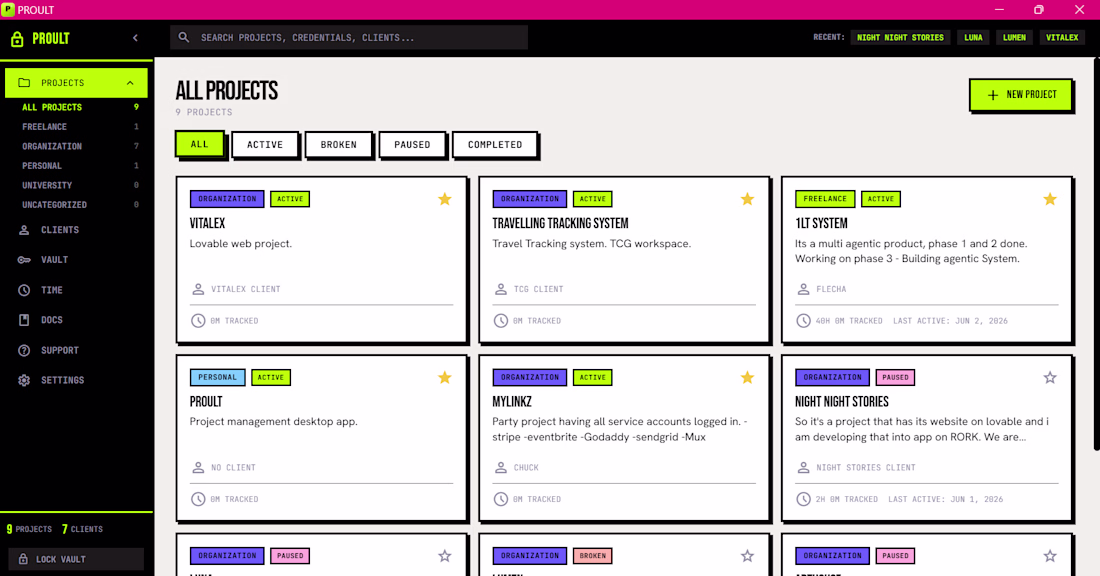
Task: Click Lock Vault button
Action: pos(76,559)
